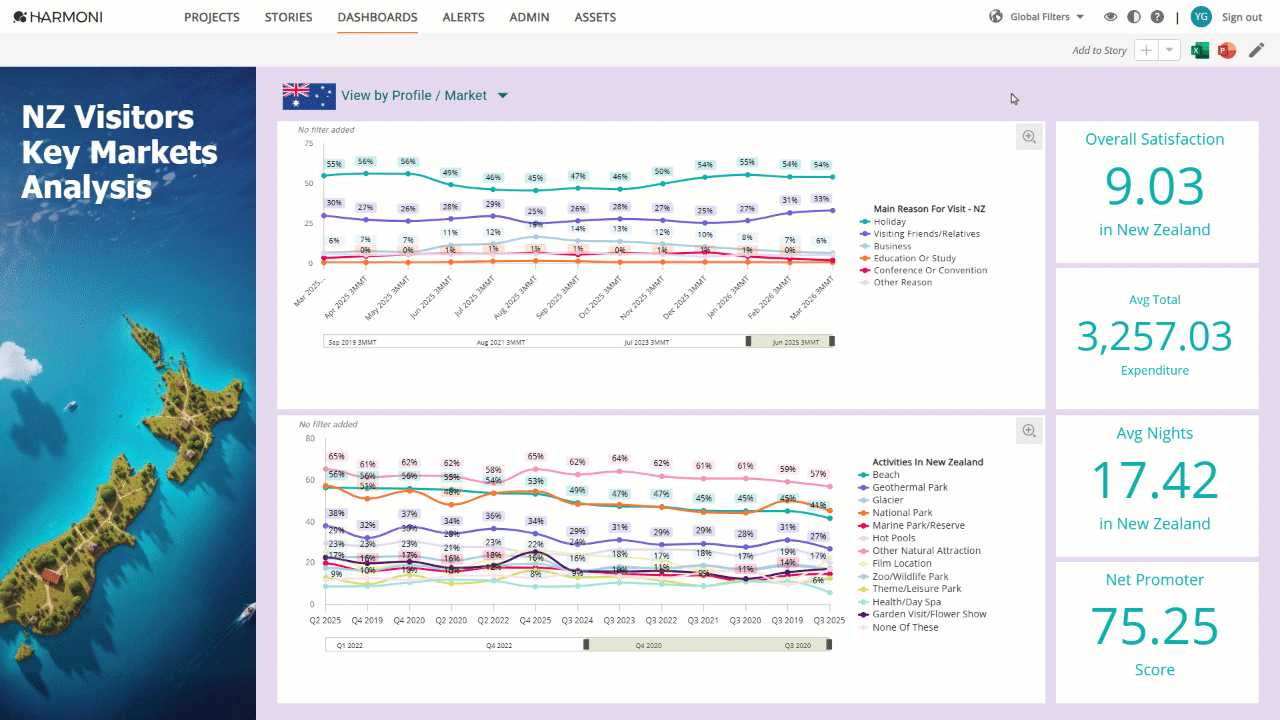Image resolution: width=1280 pixels, height=720 pixels.
Task: Add to Story using the plus button
Action: pyautogui.click(x=1146, y=50)
